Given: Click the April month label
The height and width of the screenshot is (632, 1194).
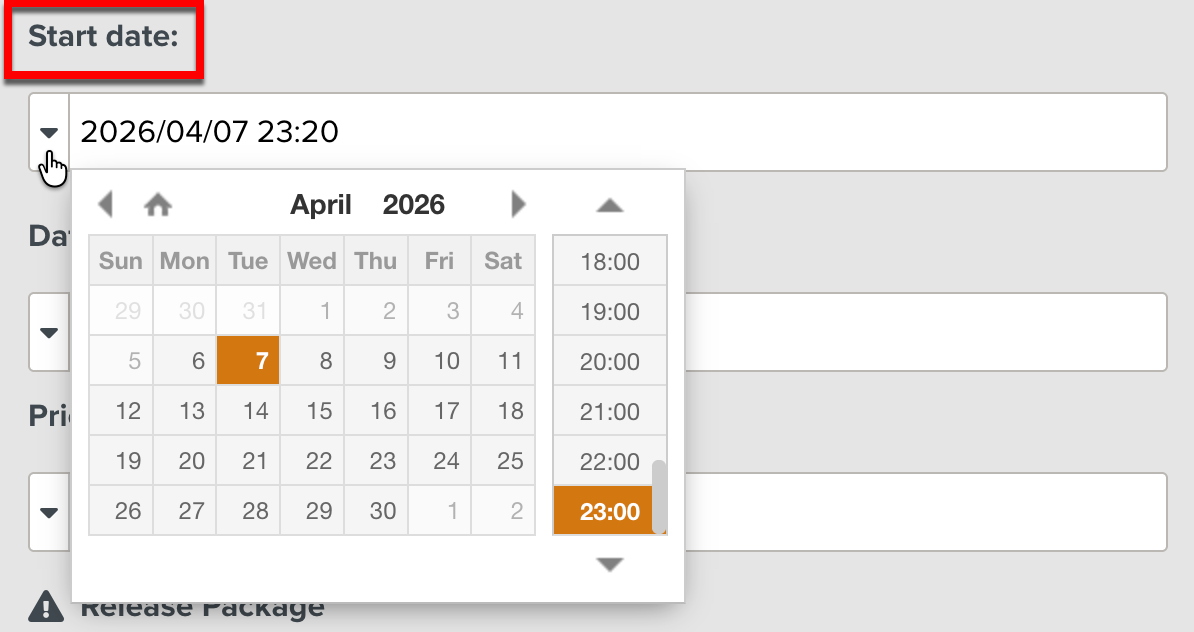Looking at the screenshot, I should click(320, 204).
